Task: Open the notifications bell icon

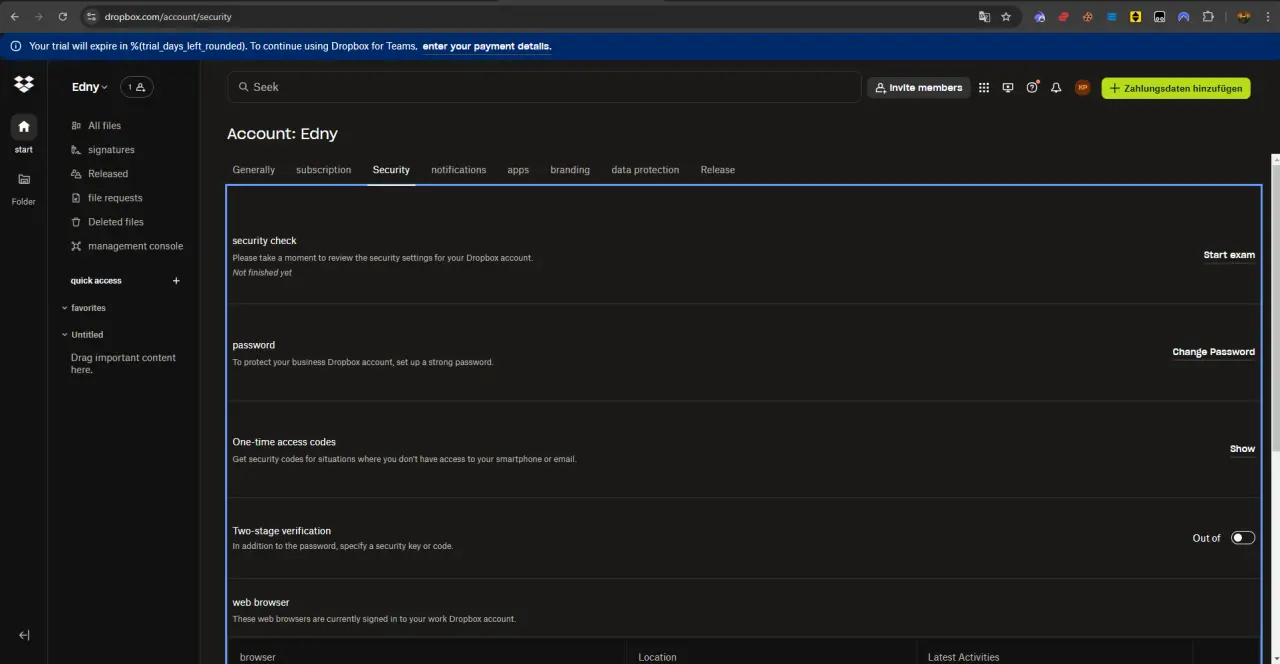Action: (1056, 88)
